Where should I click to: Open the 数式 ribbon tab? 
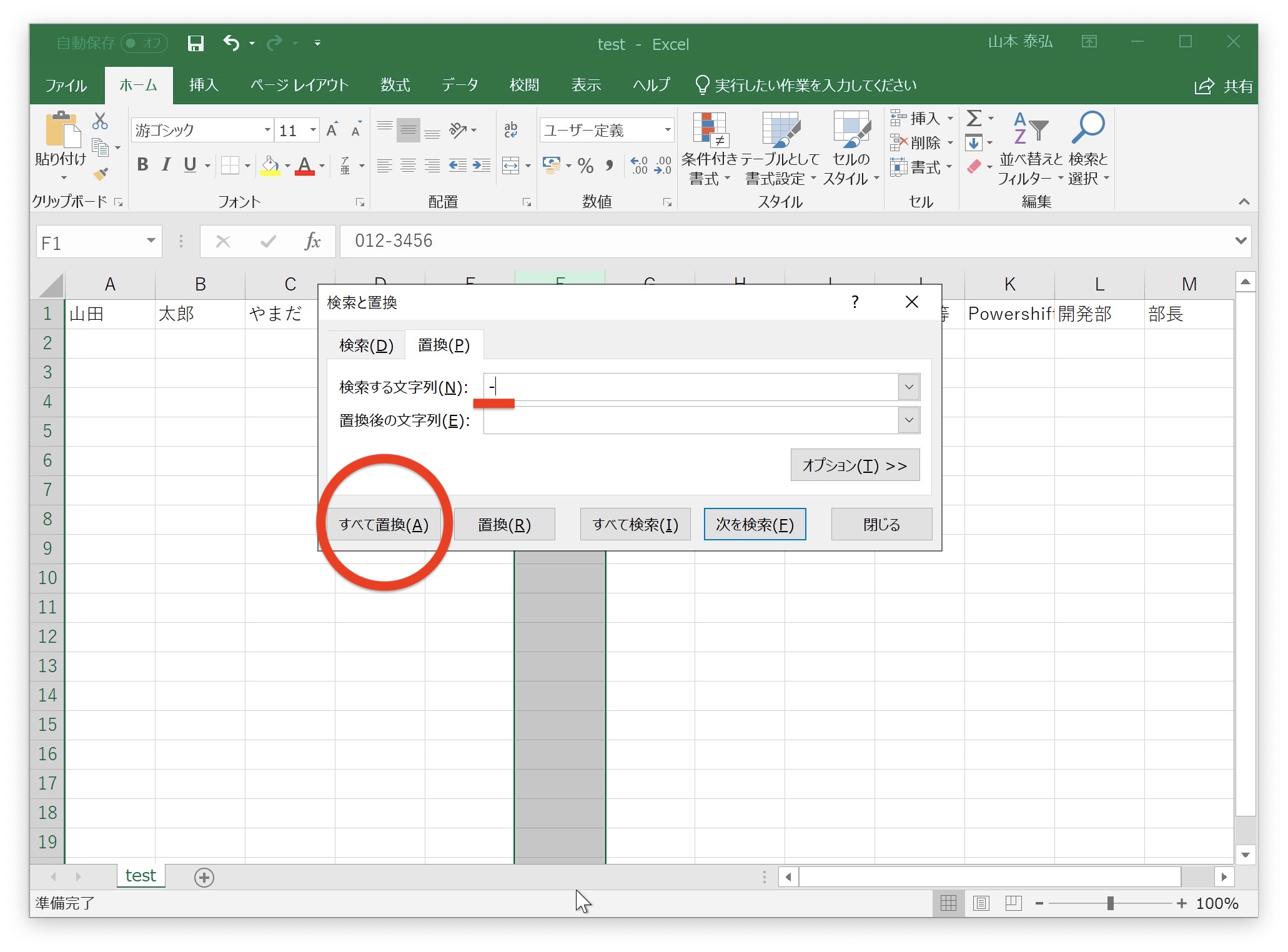click(x=395, y=85)
